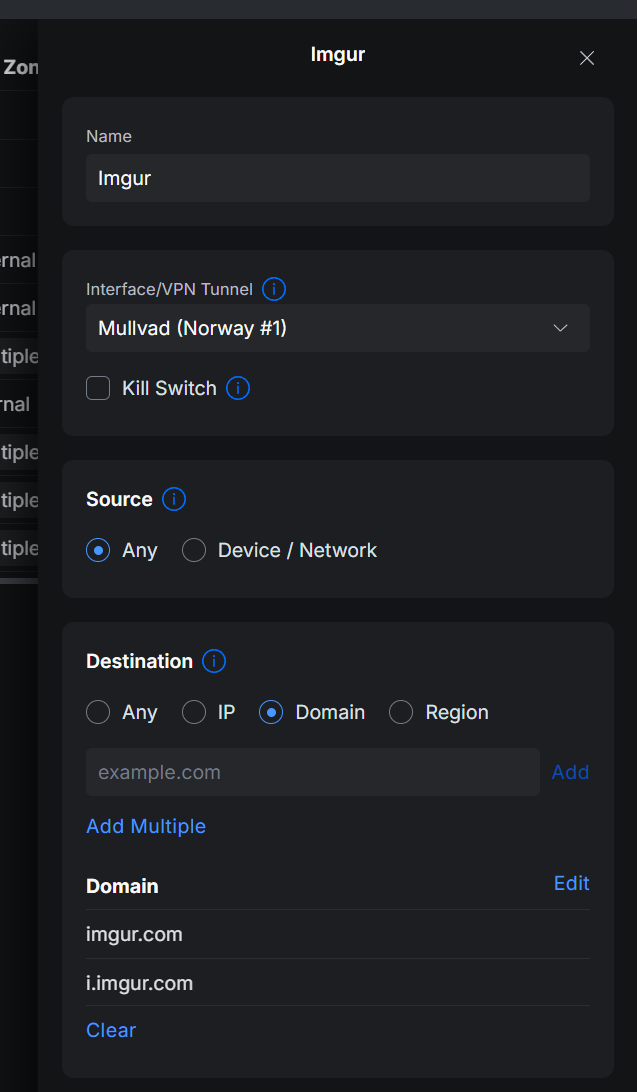The height and width of the screenshot is (1092, 637).
Task: Choose Domain destination radio button
Action: 271,712
